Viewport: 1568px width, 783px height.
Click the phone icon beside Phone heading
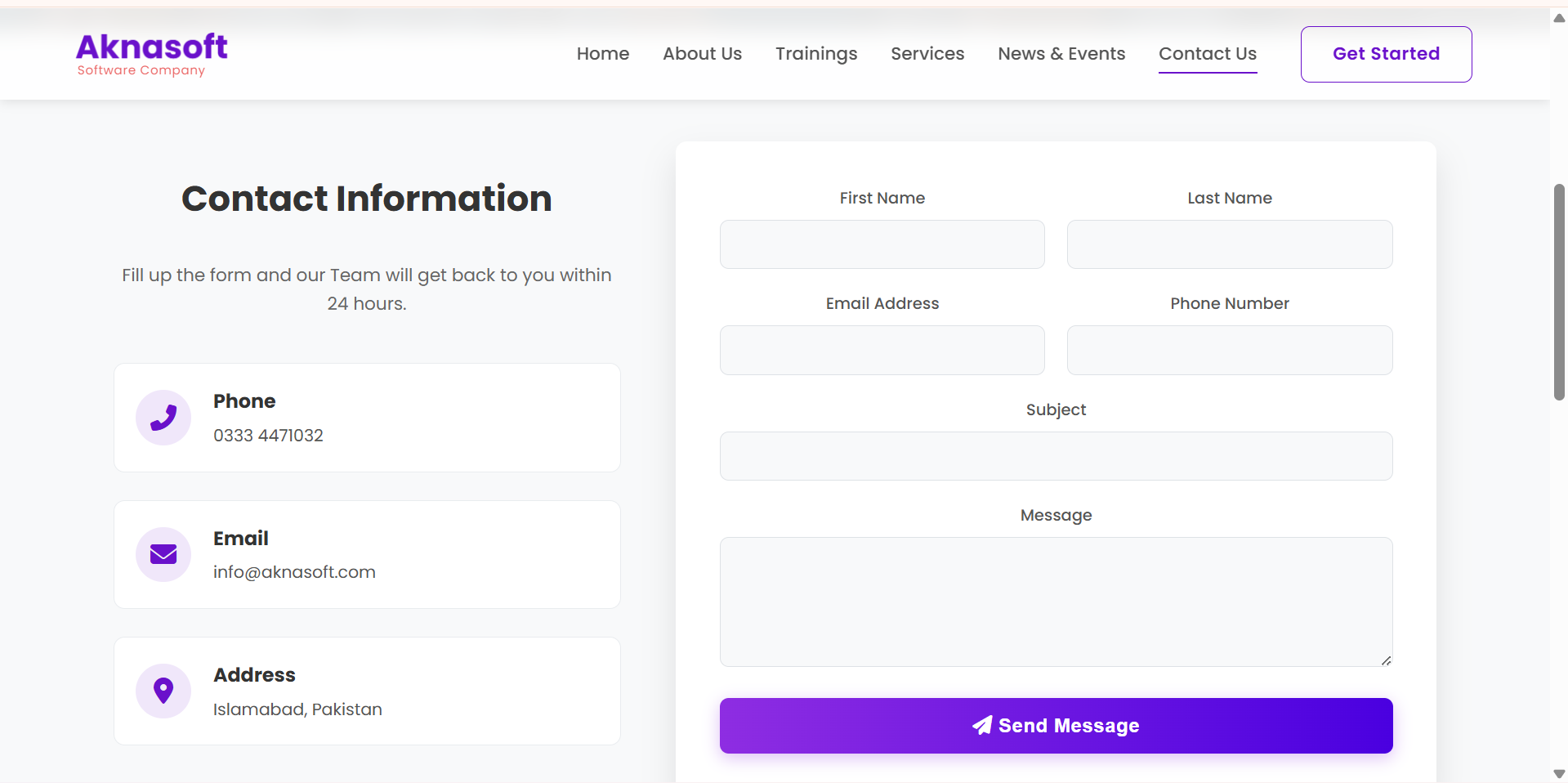click(x=163, y=418)
